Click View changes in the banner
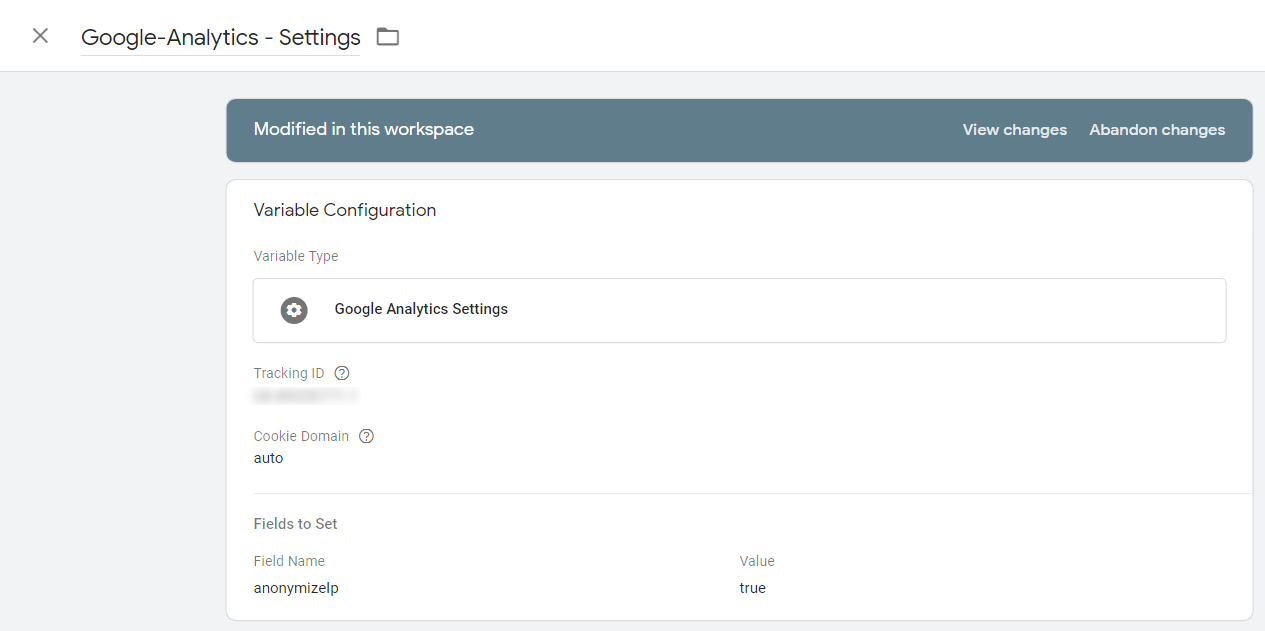Viewport: 1265px width, 631px height. (x=1014, y=130)
